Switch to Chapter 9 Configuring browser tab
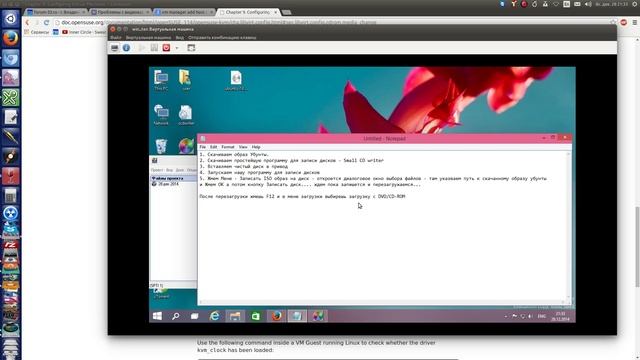Image resolution: width=640 pixels, height=360 pixels. coord(247,12)
